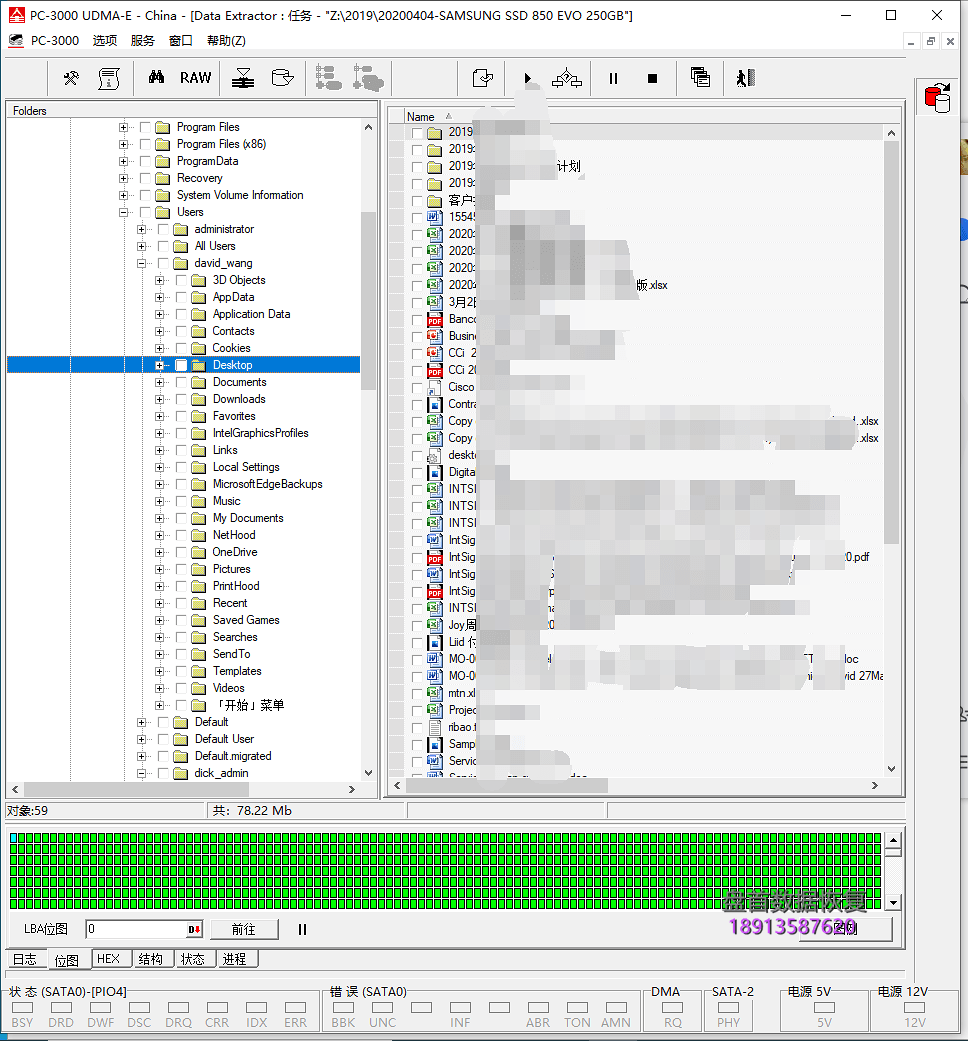This screenshot has height=1041, width=968.
Task: Expand the Desktop folder node
Action: 159,365
